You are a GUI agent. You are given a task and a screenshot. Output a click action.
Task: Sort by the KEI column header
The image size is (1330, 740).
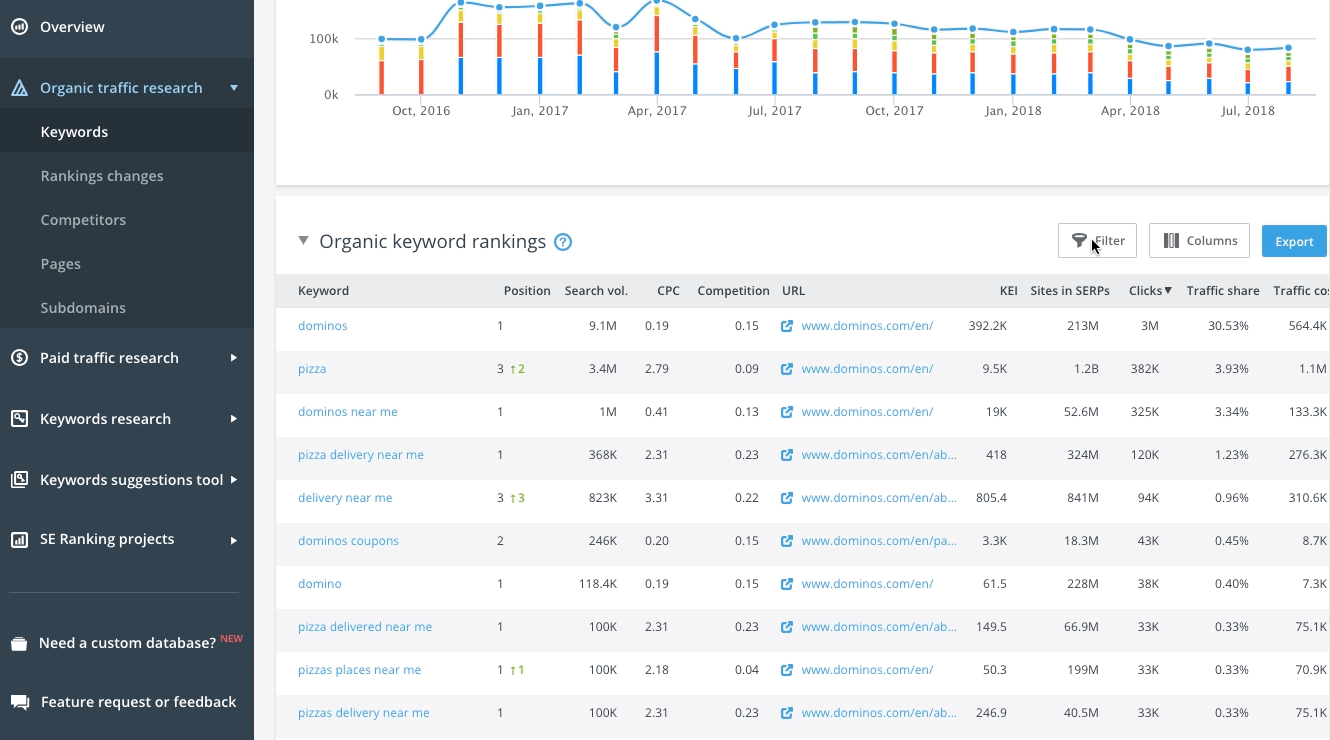(x=1008, y=291)
